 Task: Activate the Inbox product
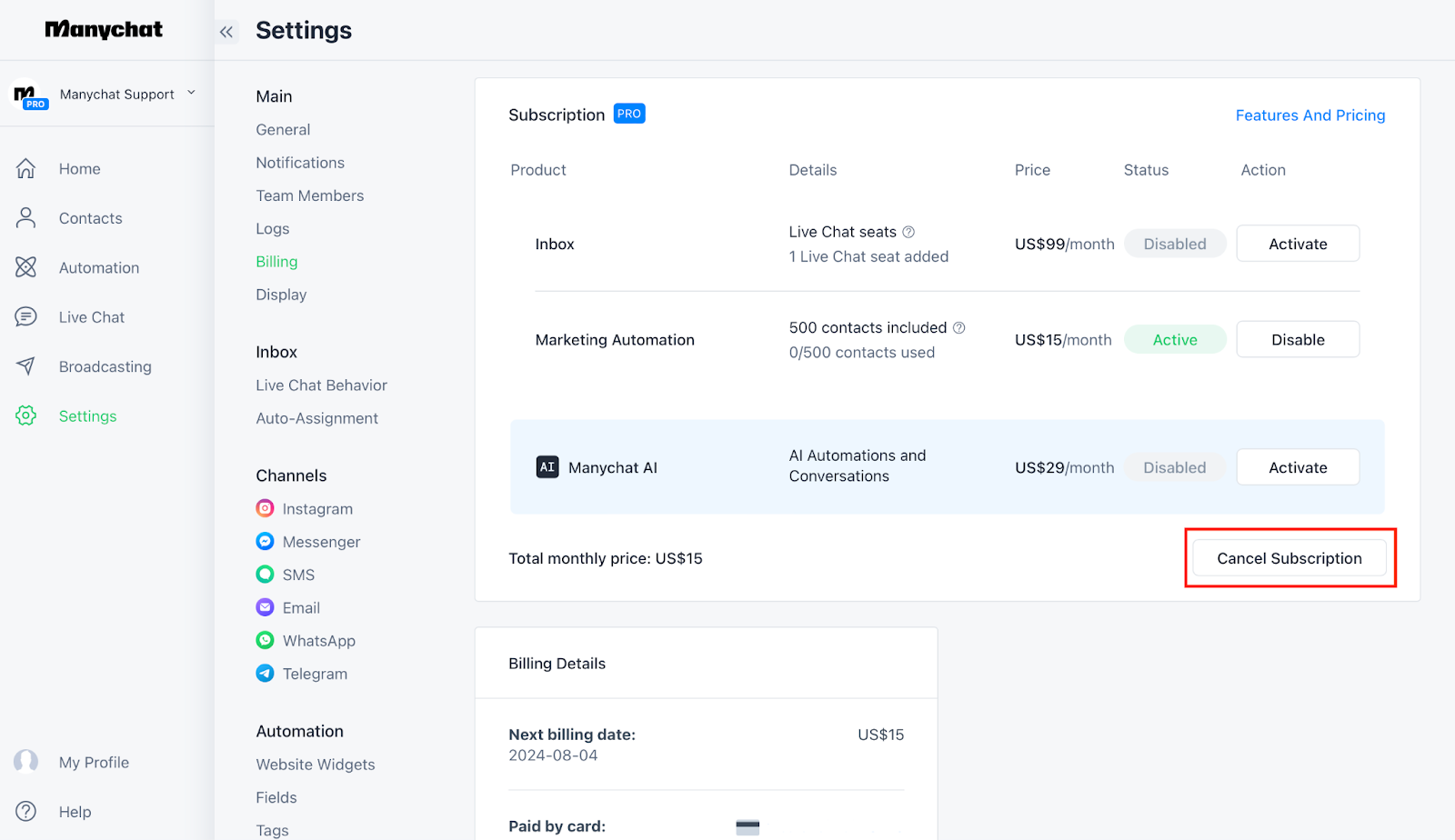click(x=1298, y=244)
